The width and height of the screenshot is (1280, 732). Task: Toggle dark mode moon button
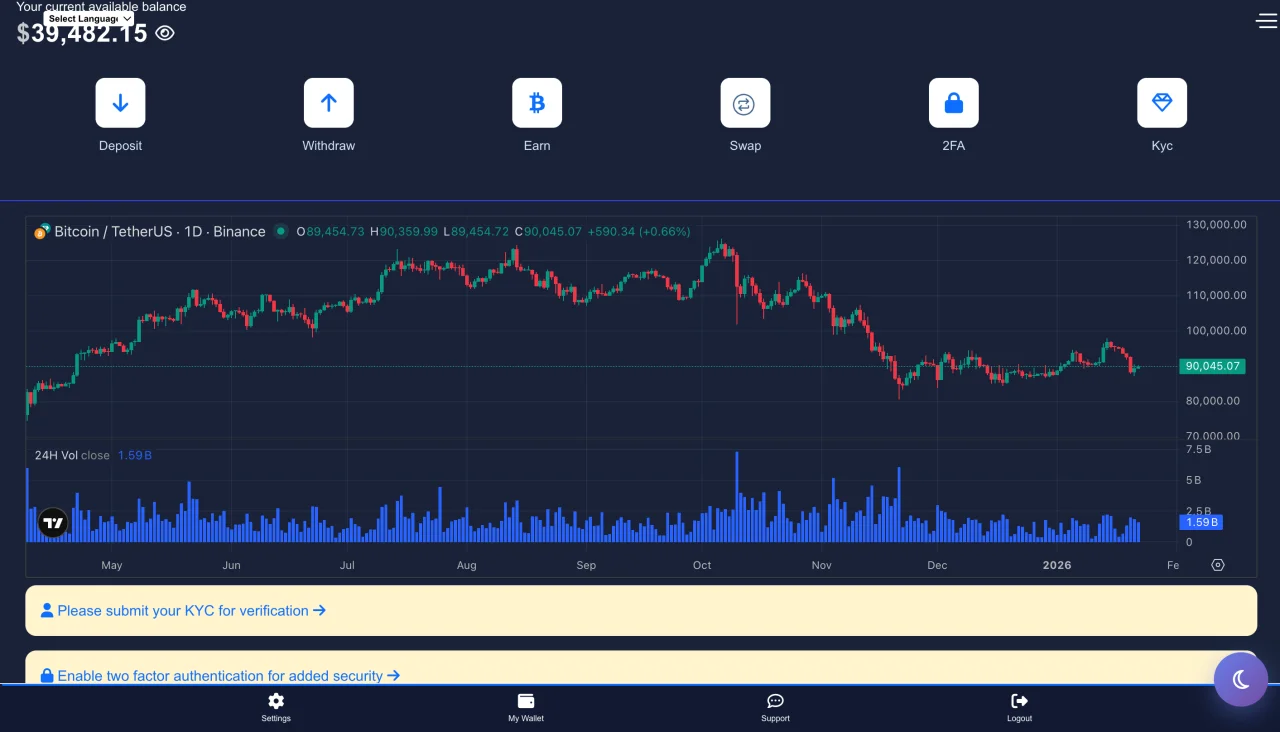point(1241,680)
